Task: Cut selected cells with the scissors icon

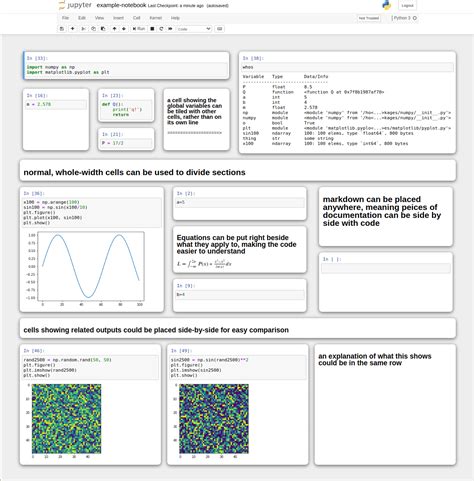Action: [83, 29]
